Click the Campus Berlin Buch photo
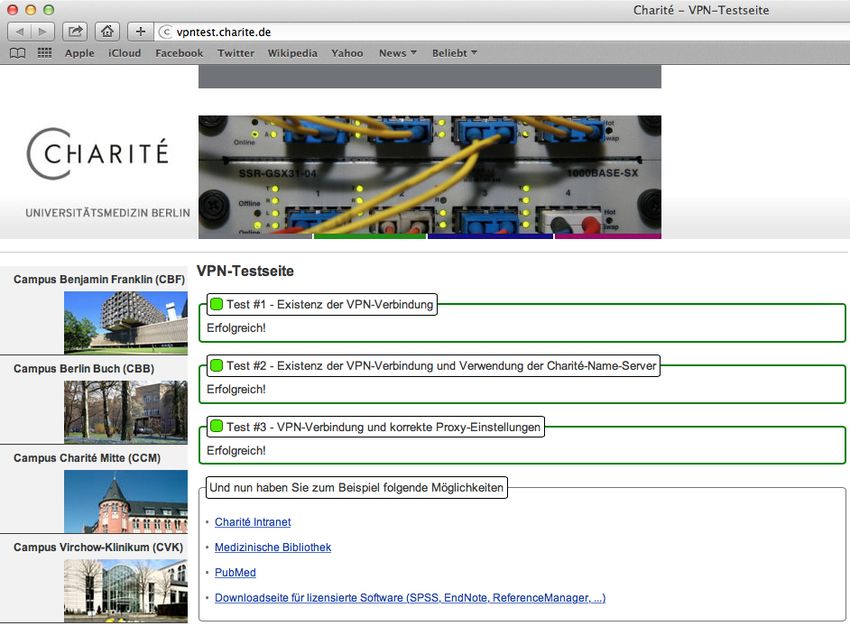Viewport: 850px width, 626px height. [126, 412]
